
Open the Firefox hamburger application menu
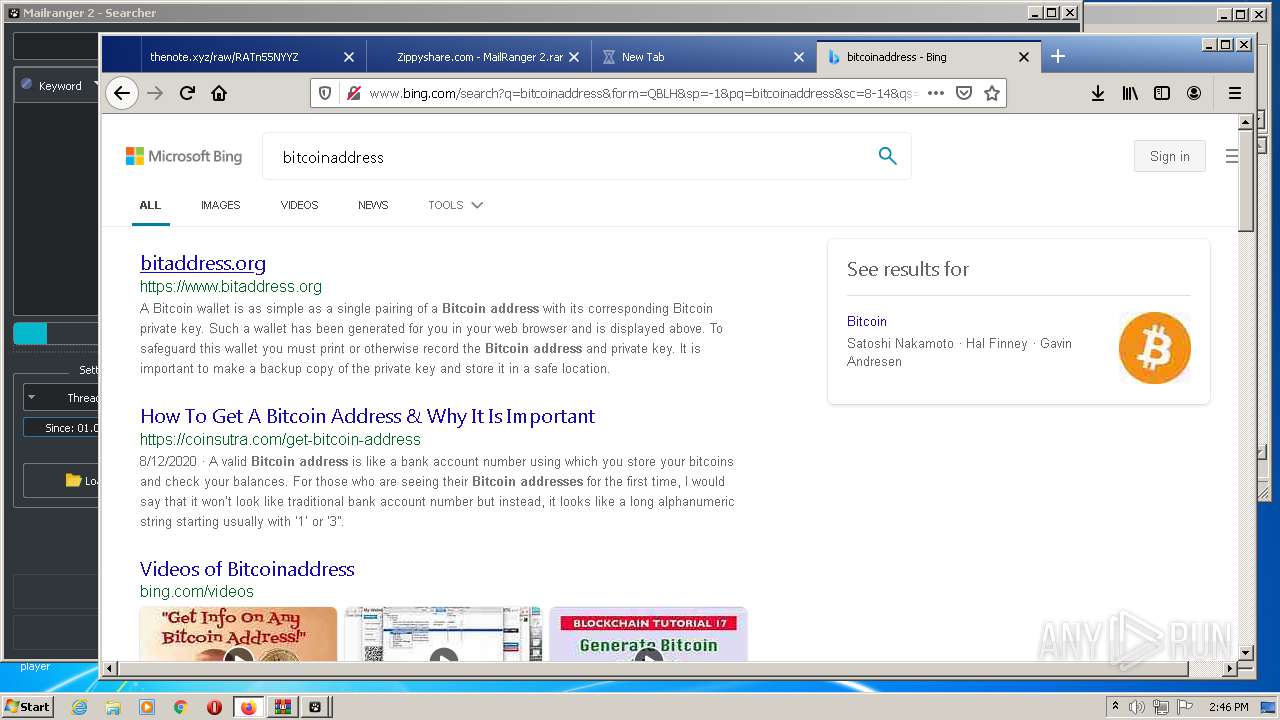click(1235, 93)
